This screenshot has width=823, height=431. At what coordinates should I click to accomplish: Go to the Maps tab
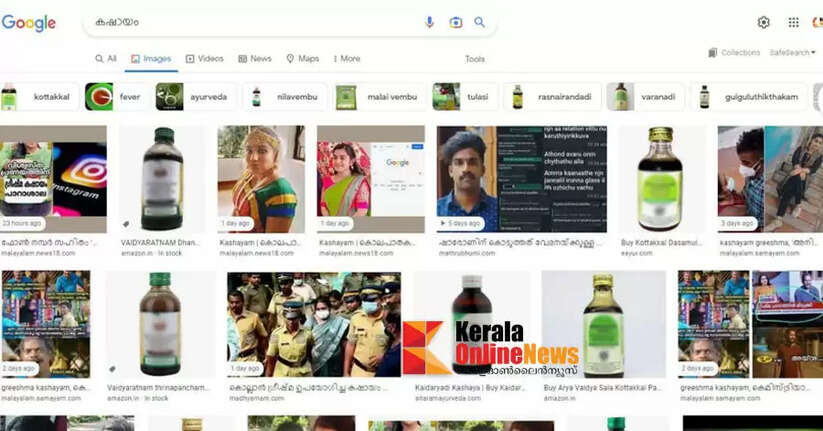[x=303, y=59]
